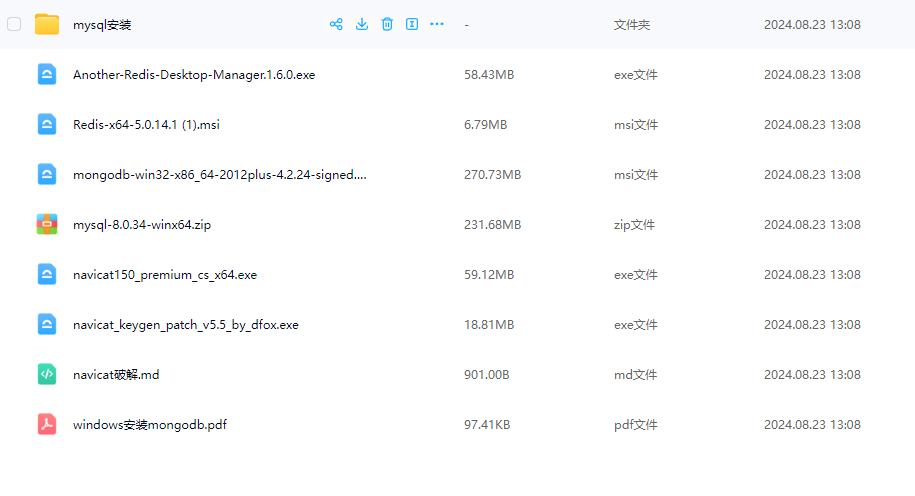
Task: Click the Another-Redis-Desktop-Manager exe file icon
Action: pyautogui.click(x=47, y=75)
